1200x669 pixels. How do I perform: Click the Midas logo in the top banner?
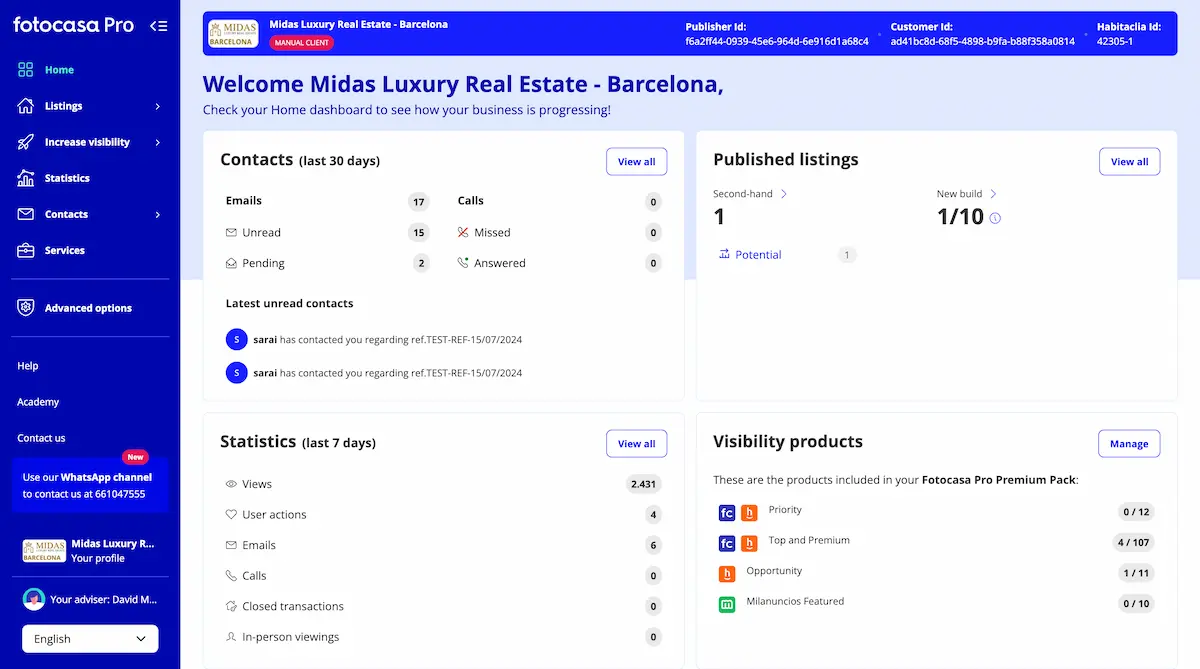click(x=233, y=33)
